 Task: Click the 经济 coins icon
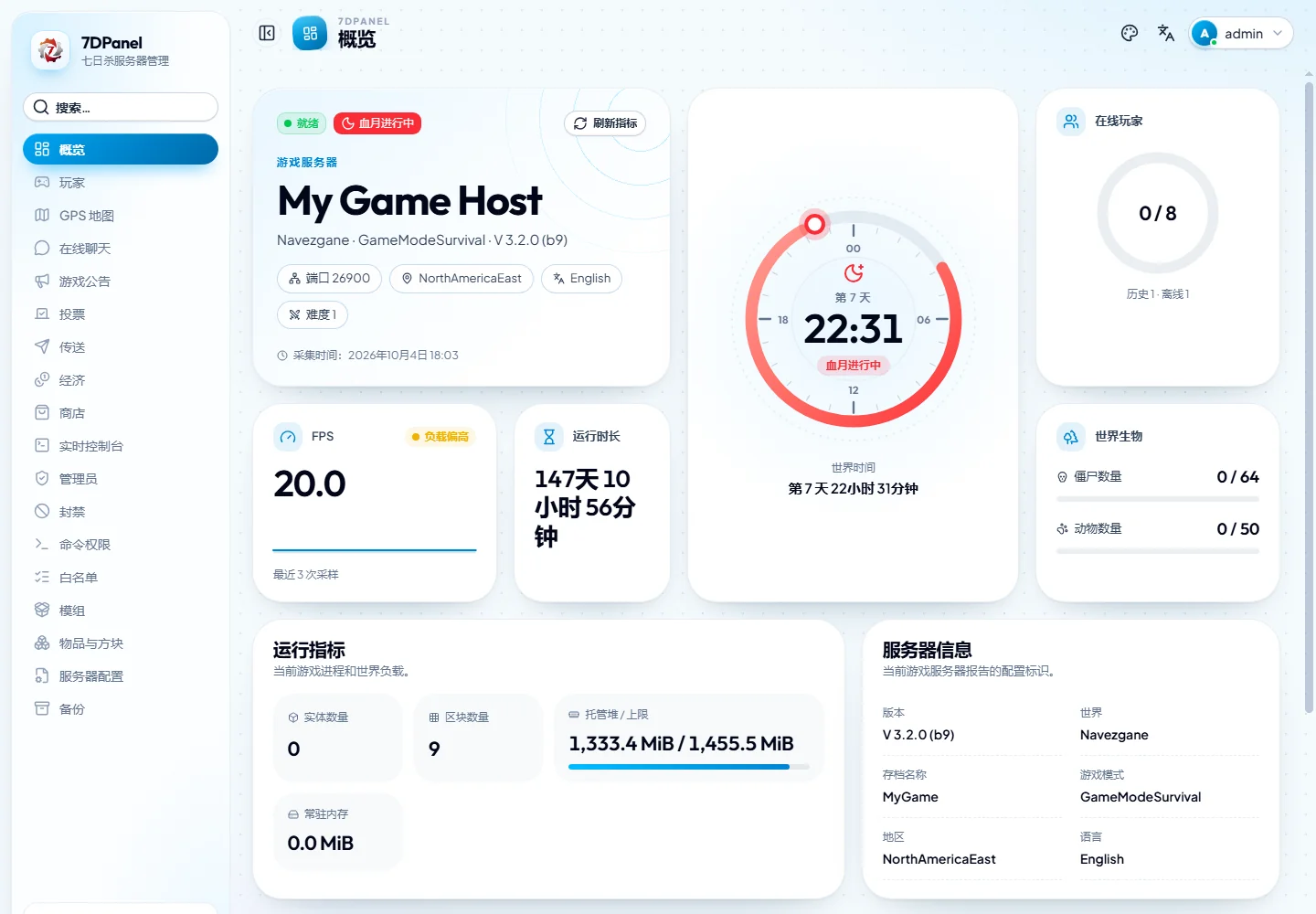[x=42, y=380]
